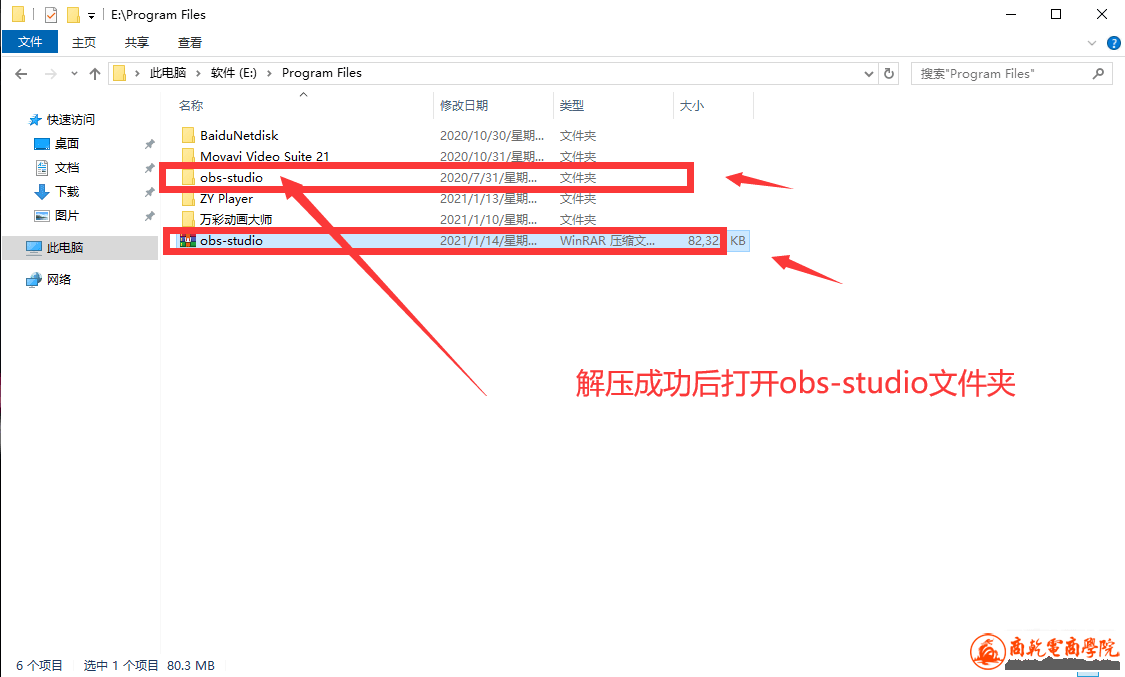Open Pictures (图片) in navigation pane
Screen dimensions: 1125x677
click(x=67, y=215)
